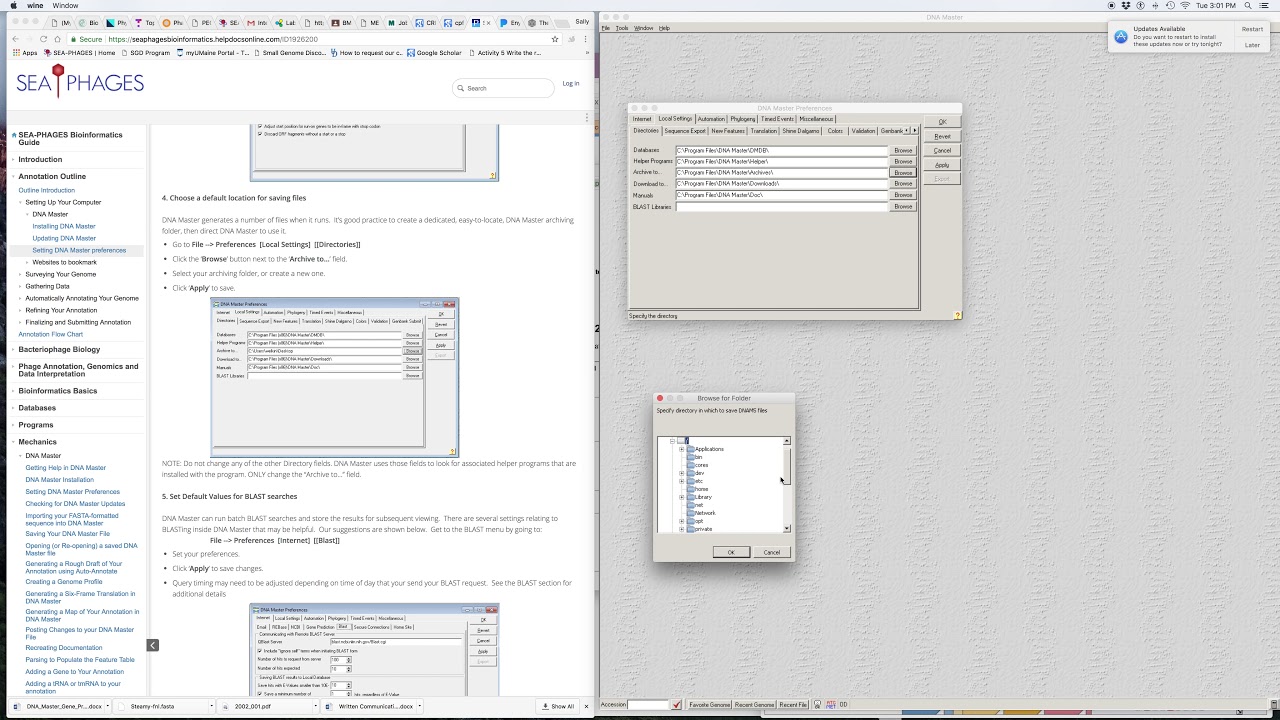Viewport: 1280px width, 720px height.
Task: Click Browse next to Archive to field
Action: click(x=903, y=172)
